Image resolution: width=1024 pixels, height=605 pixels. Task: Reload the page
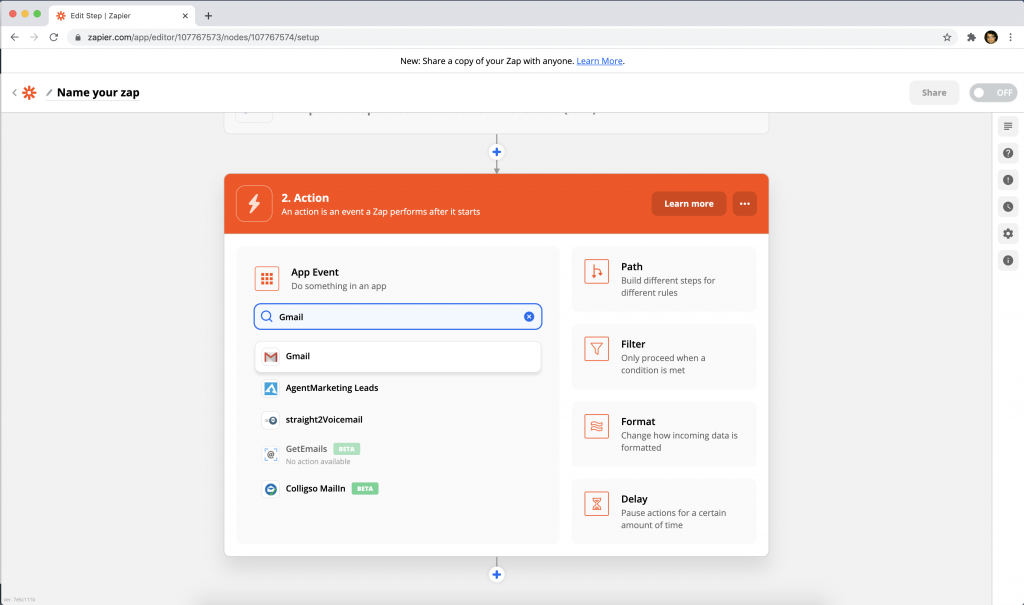click(x=54, y=37)
